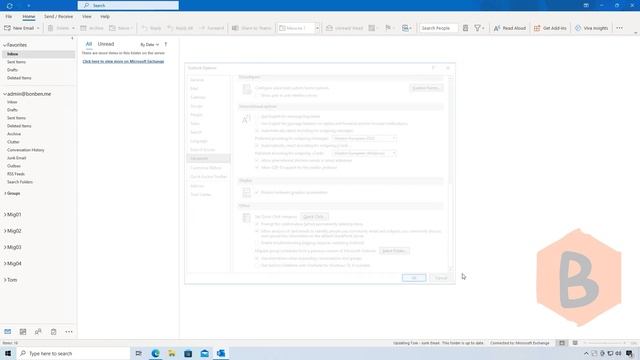Viewport: 640px width, 360px height.
Task: Click the Forward arrow icon
Action: [x=202, y=28]
